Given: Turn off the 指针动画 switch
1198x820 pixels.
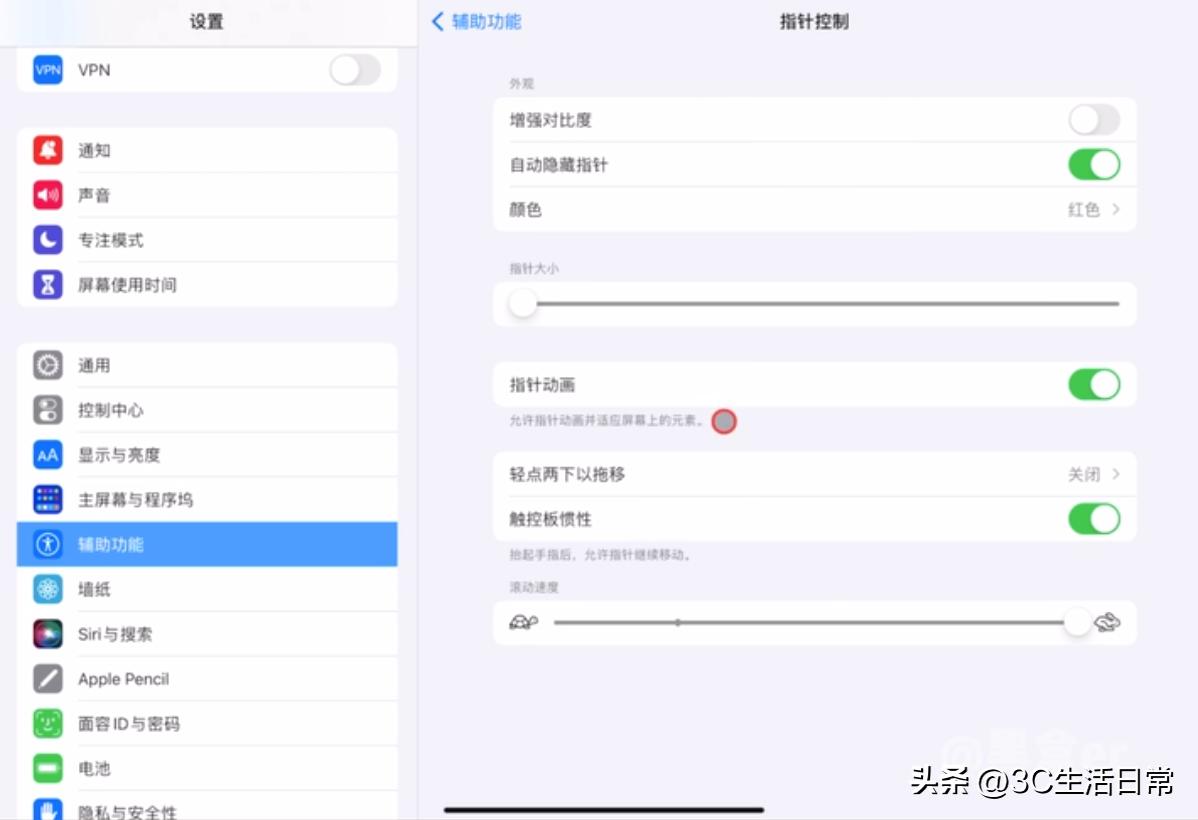Looking at the screenshot, I should coord(1094,384).
